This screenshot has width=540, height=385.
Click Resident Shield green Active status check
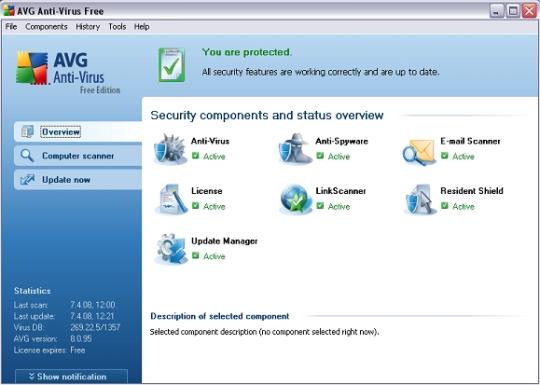pos(445,206)
